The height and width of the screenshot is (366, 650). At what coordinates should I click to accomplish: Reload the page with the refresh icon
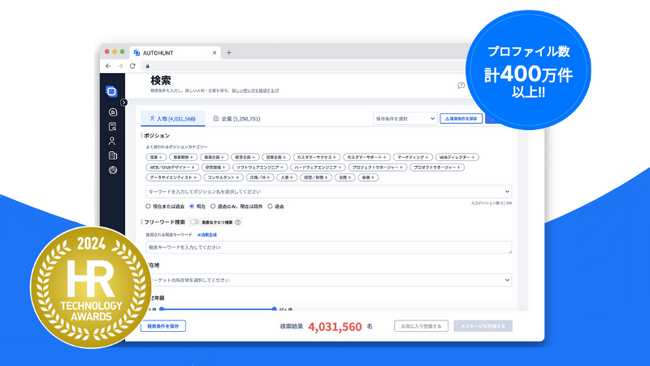[x=133, y=66]
